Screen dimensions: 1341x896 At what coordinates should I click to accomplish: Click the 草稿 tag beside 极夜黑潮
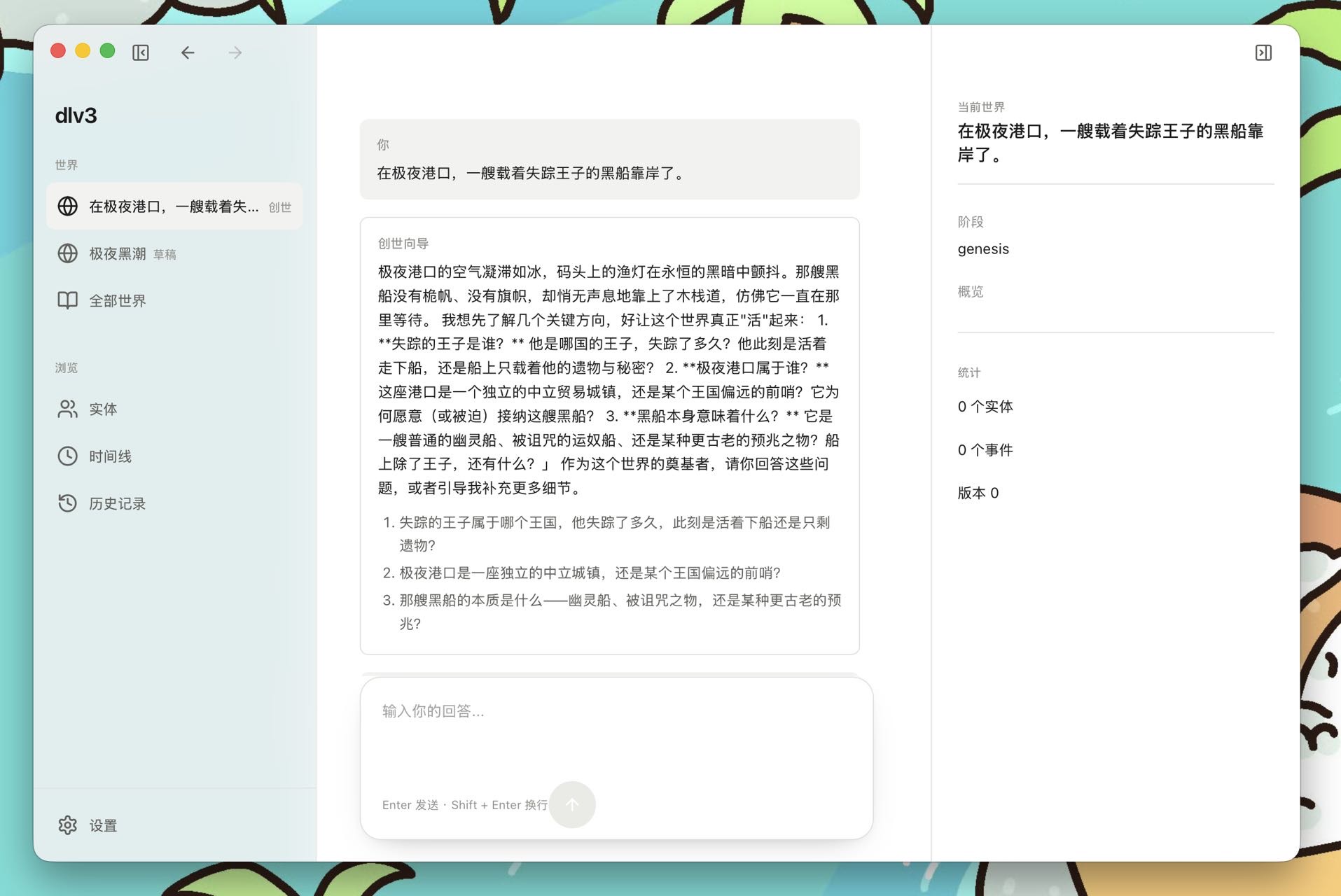click(165, 255)
